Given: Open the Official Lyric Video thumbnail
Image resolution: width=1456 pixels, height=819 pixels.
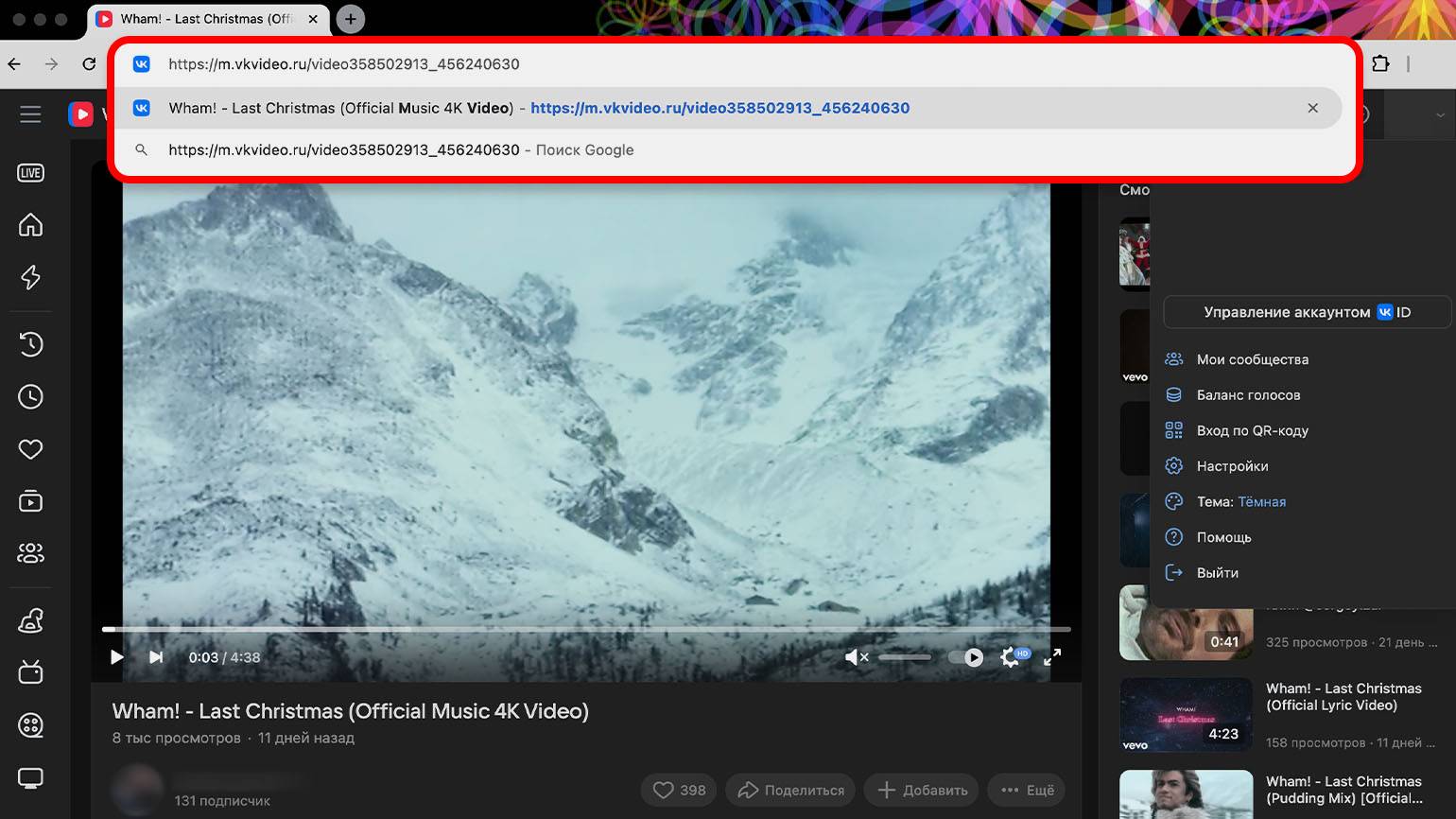Looking at the screenshot, I should tap(1186, 714).
